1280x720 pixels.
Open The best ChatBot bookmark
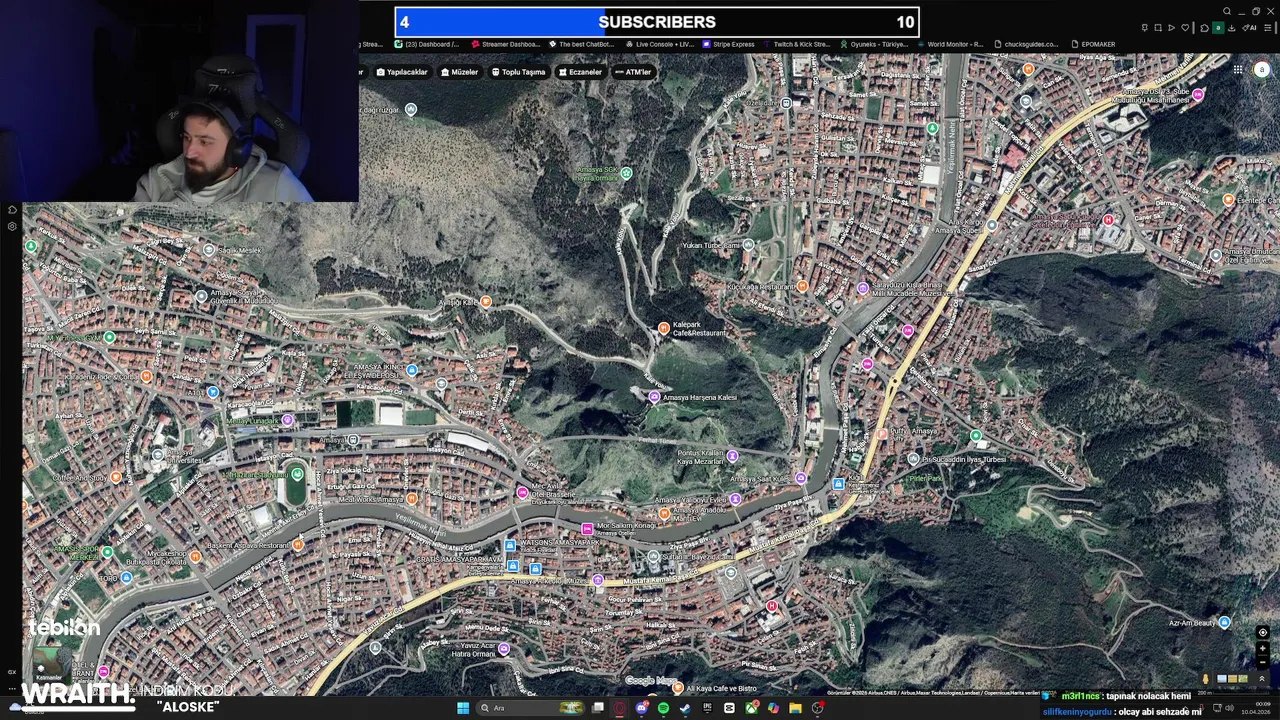point(580,44)
